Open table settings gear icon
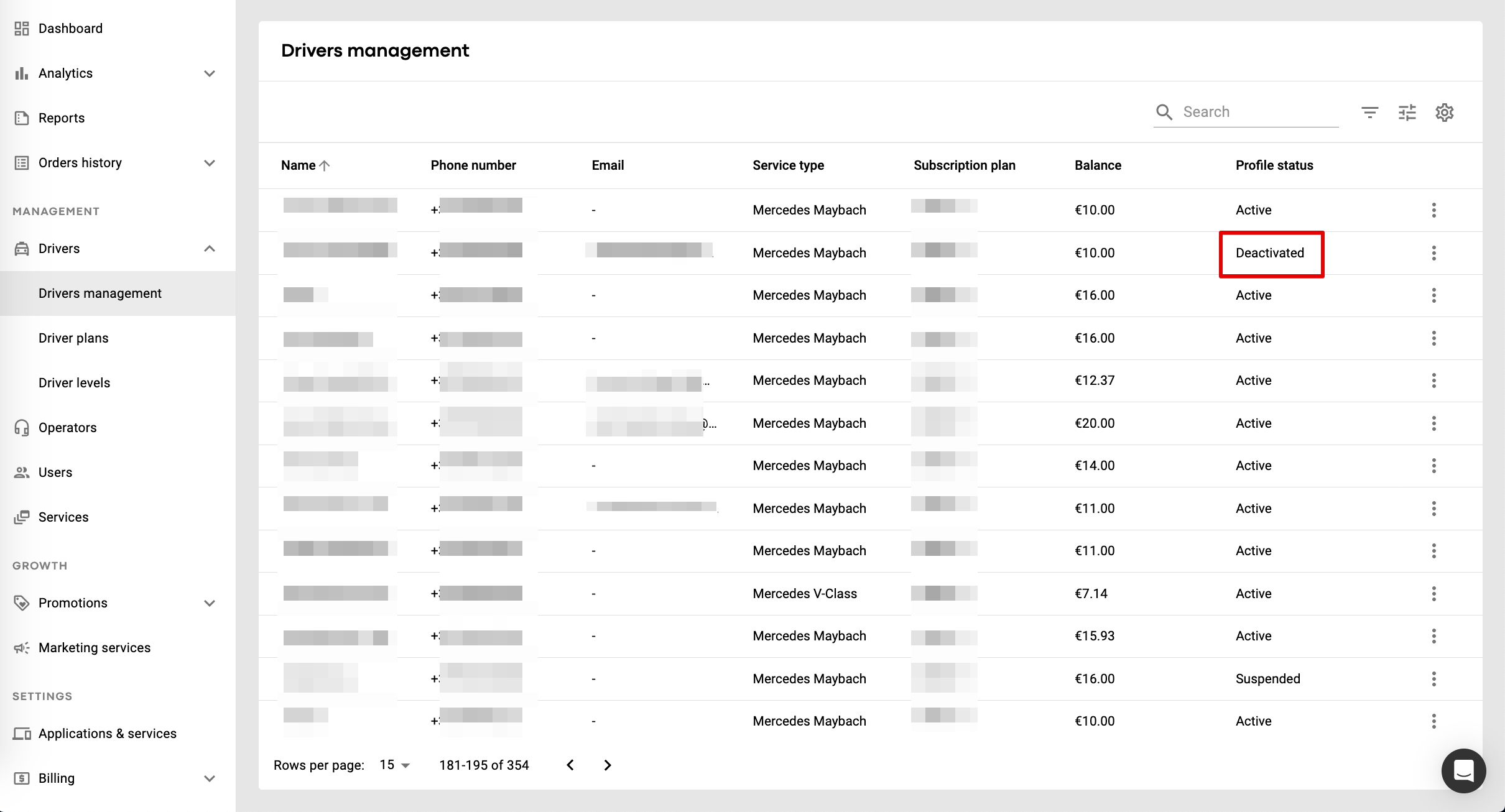1505x812 pixels. coord(1444,113)
